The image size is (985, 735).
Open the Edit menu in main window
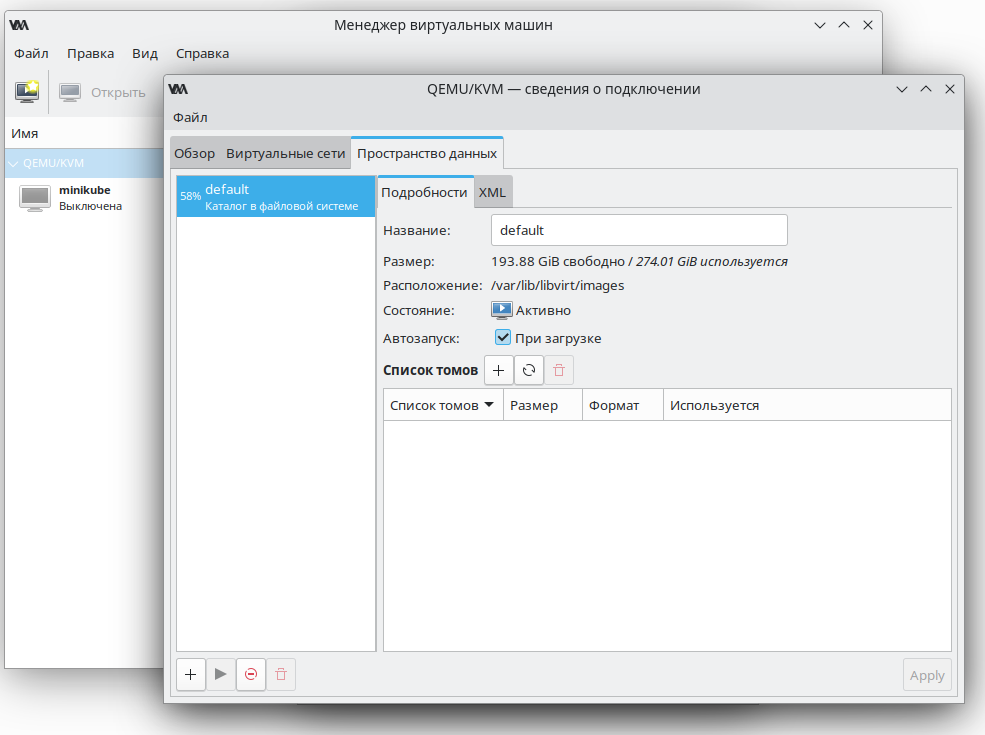tap(90, 53)
